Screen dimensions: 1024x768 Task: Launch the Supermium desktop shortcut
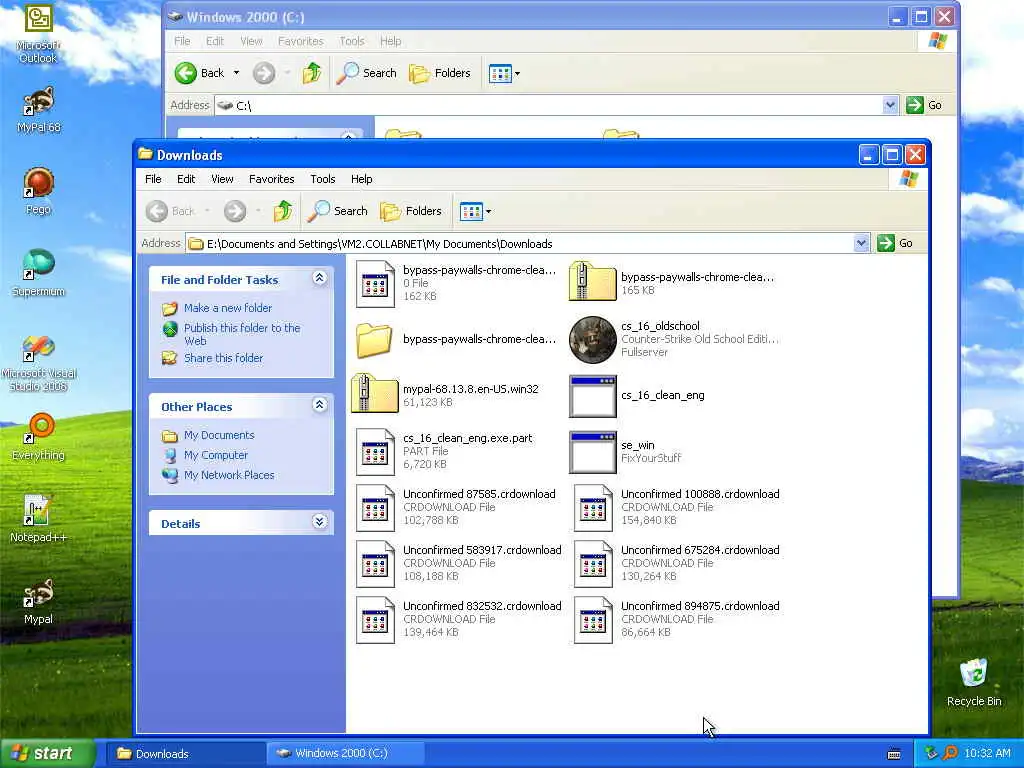(38, 272)
